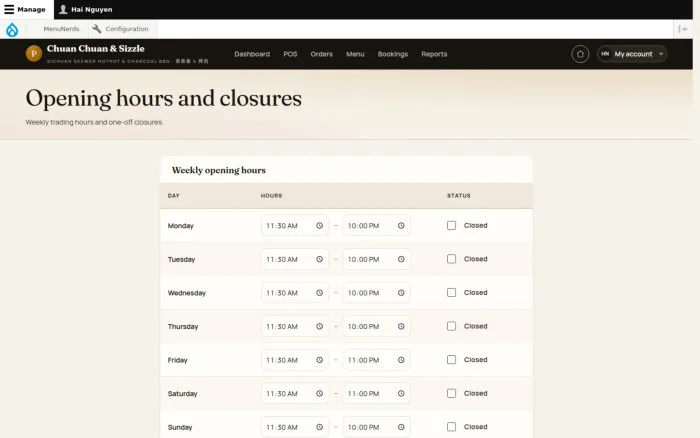The height and width of the screenshot is (438, 700).
Task: Open the Reports nav item
Action: (434, 54)
